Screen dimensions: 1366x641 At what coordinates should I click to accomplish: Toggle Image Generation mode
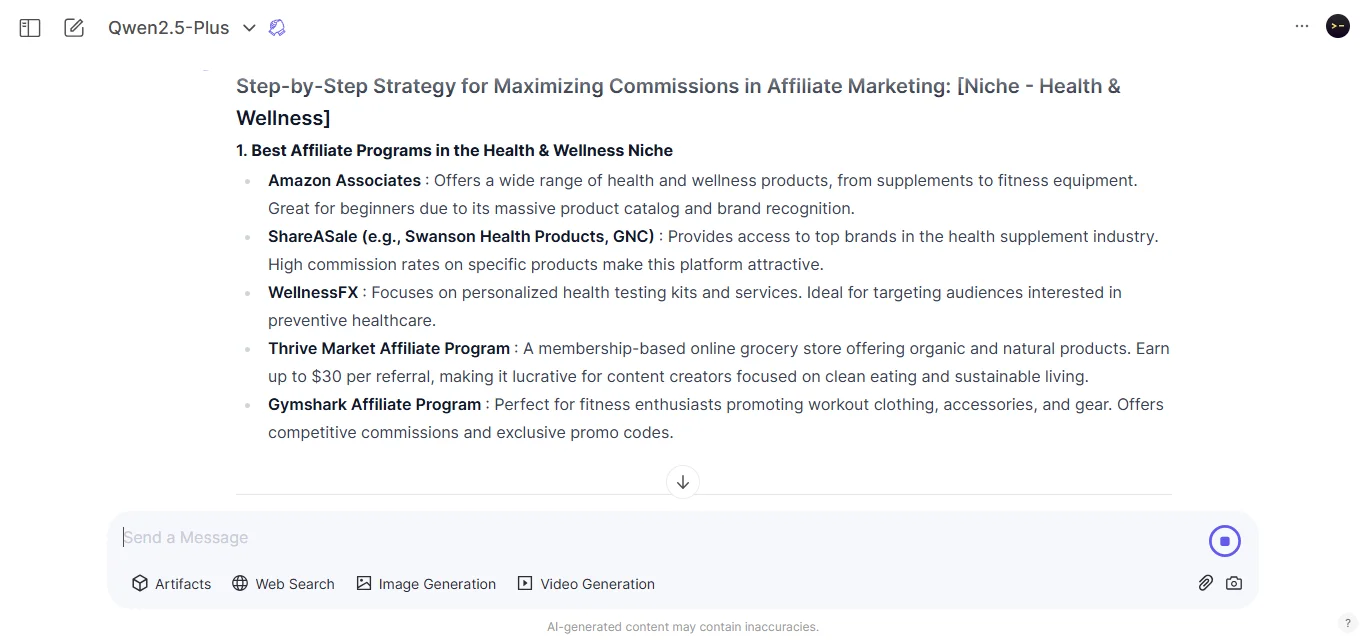[426, 583]
